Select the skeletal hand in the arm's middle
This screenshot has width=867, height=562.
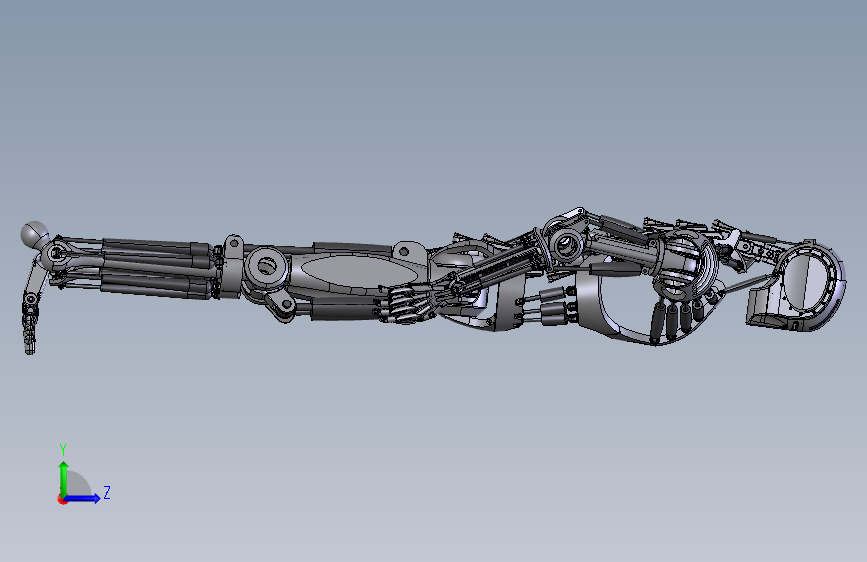coord(412,303)
